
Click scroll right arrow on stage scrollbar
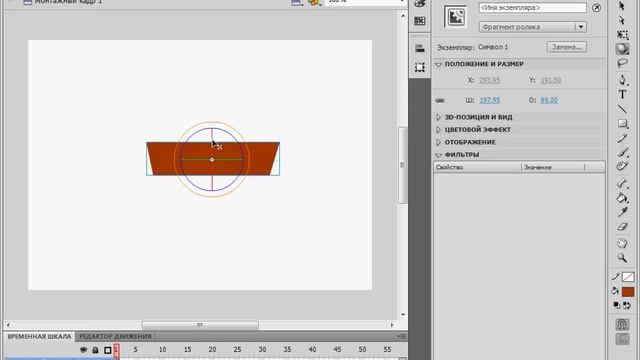click(x=392, y=325)
